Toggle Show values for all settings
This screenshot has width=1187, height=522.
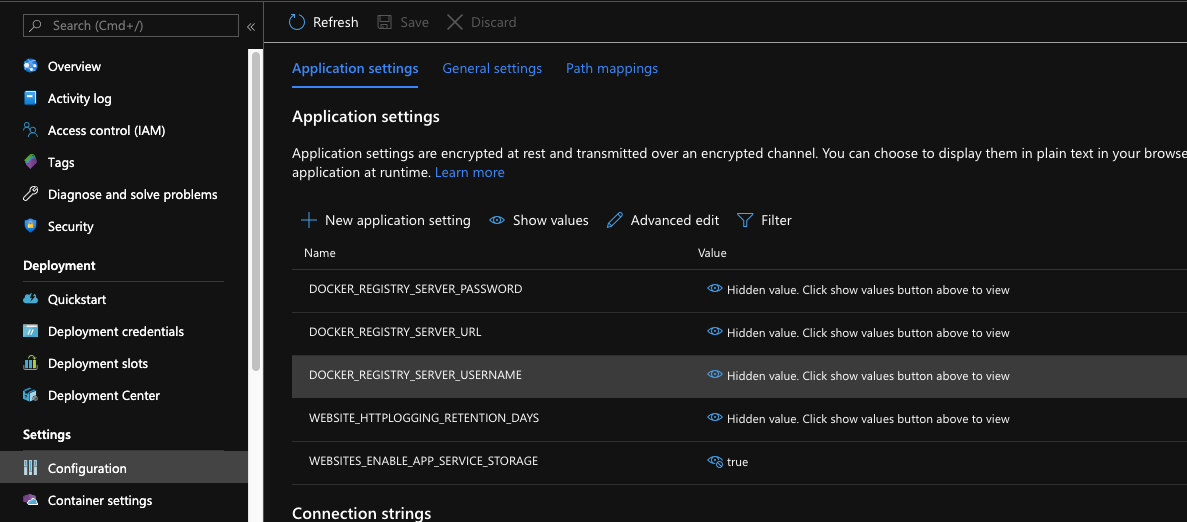(x=539, y=220)
